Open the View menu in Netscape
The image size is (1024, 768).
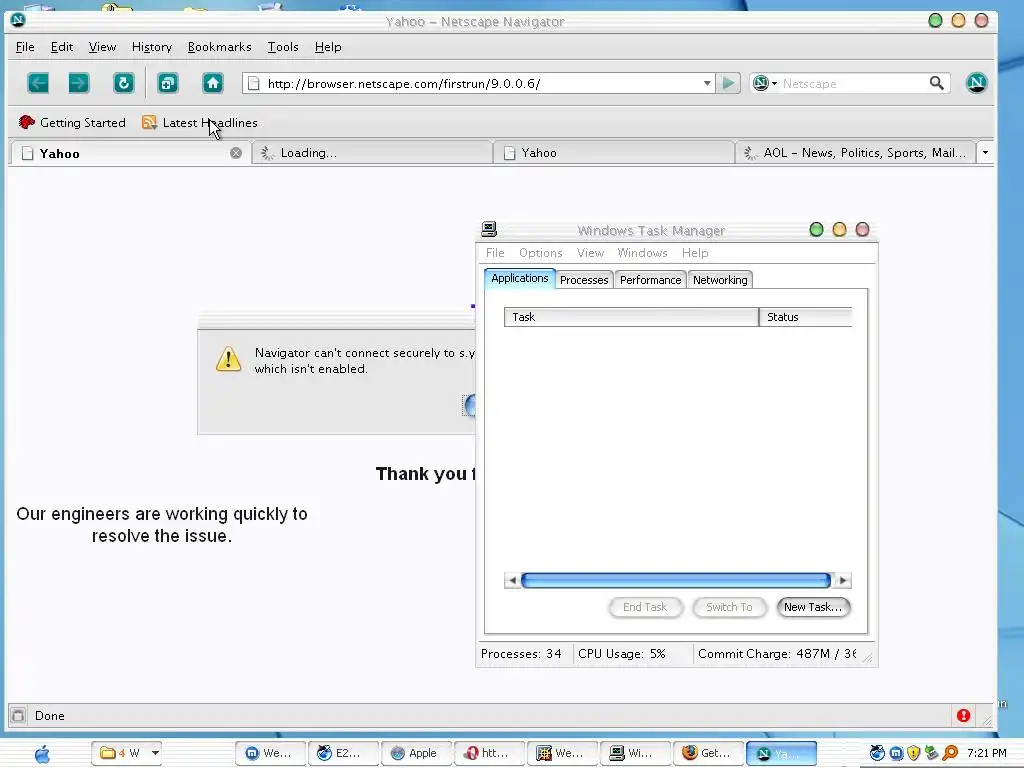pyautogui.click(x=102, y=46)
